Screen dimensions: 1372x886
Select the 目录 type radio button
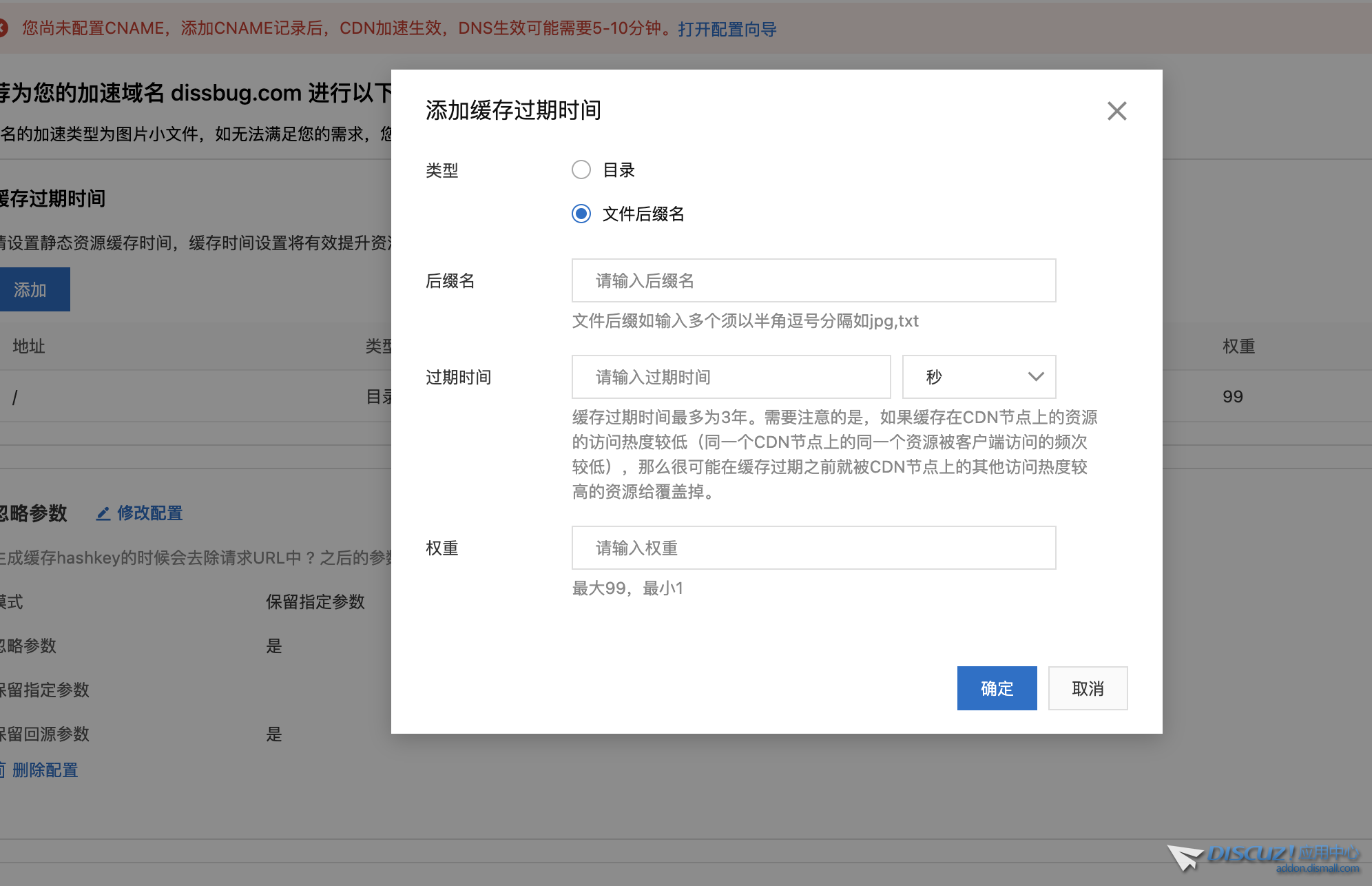click(x=581, y=169)
